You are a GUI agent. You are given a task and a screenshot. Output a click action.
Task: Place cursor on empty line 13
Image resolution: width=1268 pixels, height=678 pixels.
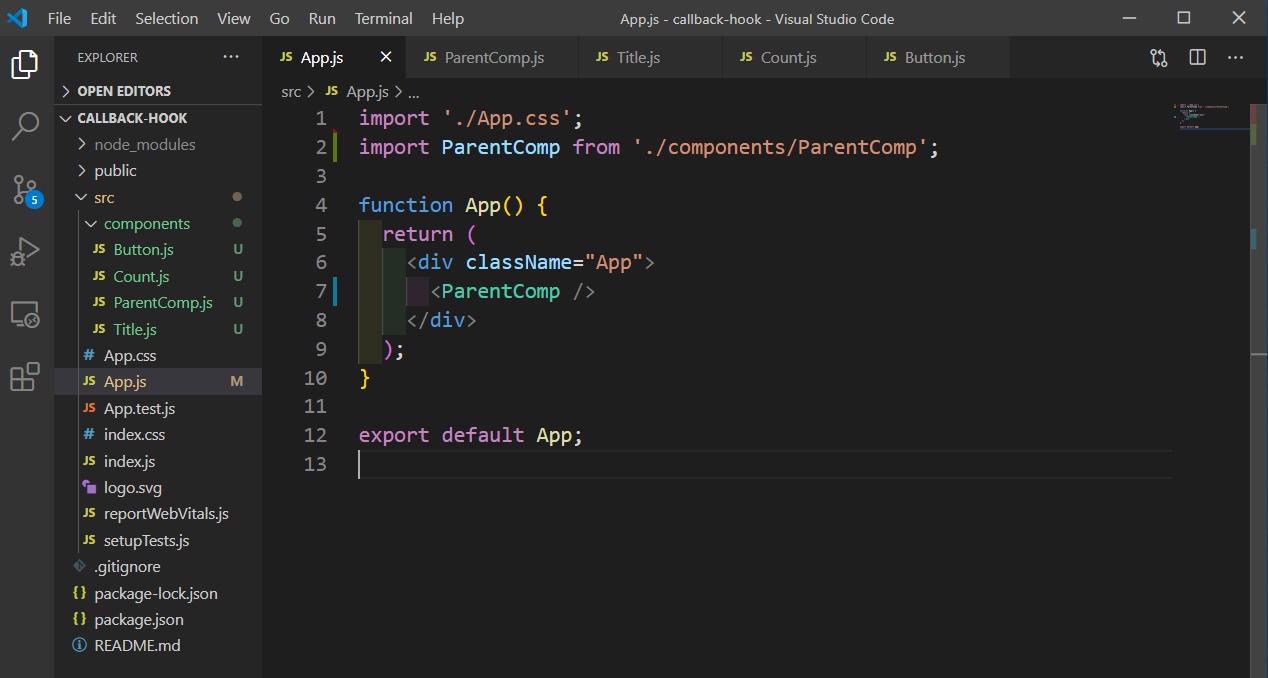[764, 464]
